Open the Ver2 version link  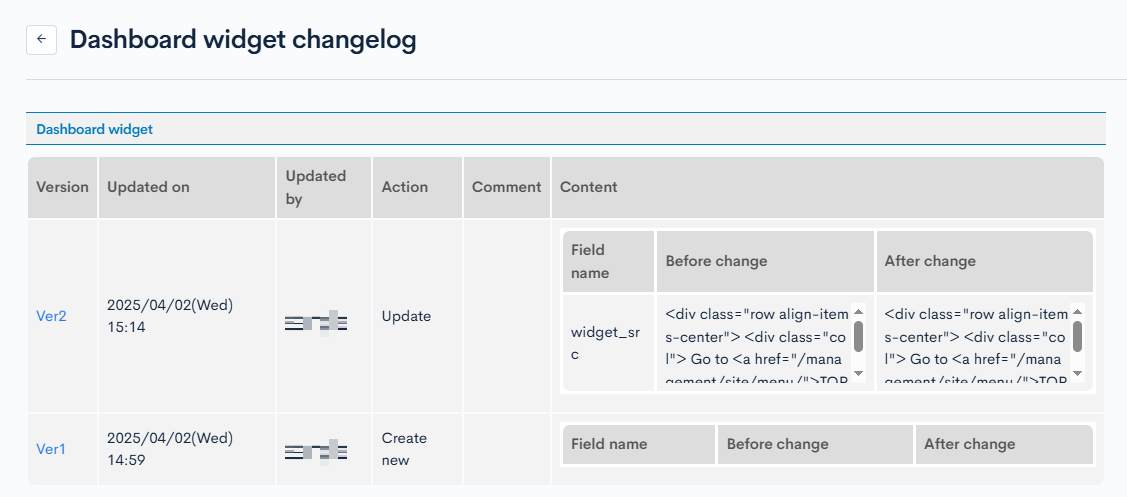51,316
